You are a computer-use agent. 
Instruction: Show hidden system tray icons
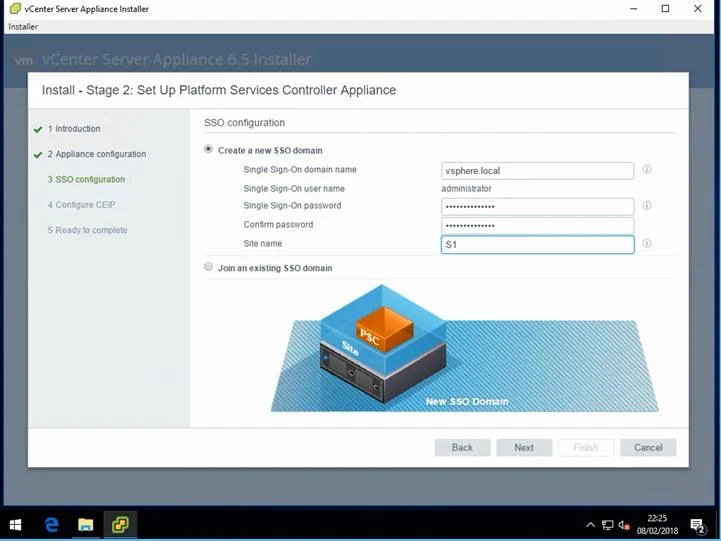[x=590, y=525]
